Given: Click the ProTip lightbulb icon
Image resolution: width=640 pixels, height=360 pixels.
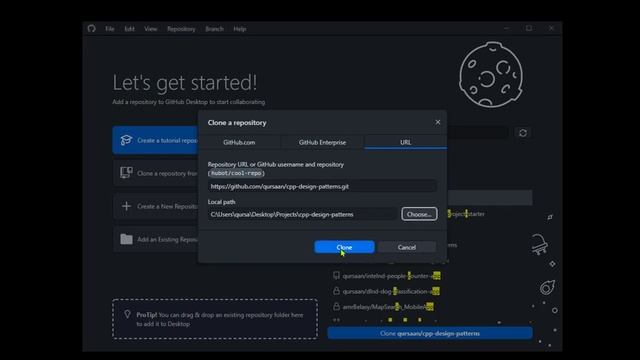Looking at the screenshot, I should [x=127, y=314].
